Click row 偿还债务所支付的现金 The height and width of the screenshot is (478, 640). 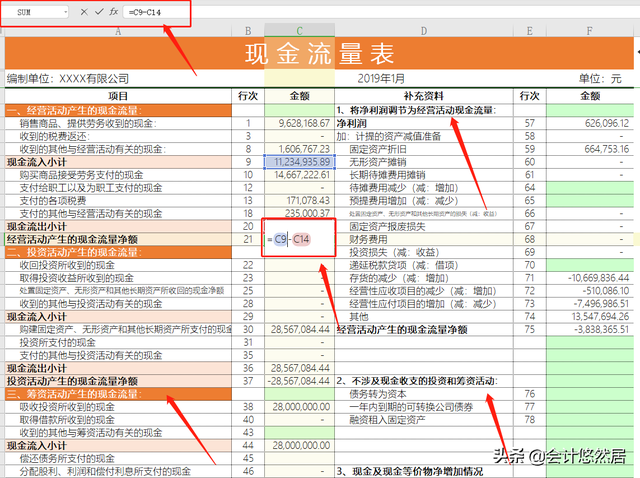tap(118, 458)
